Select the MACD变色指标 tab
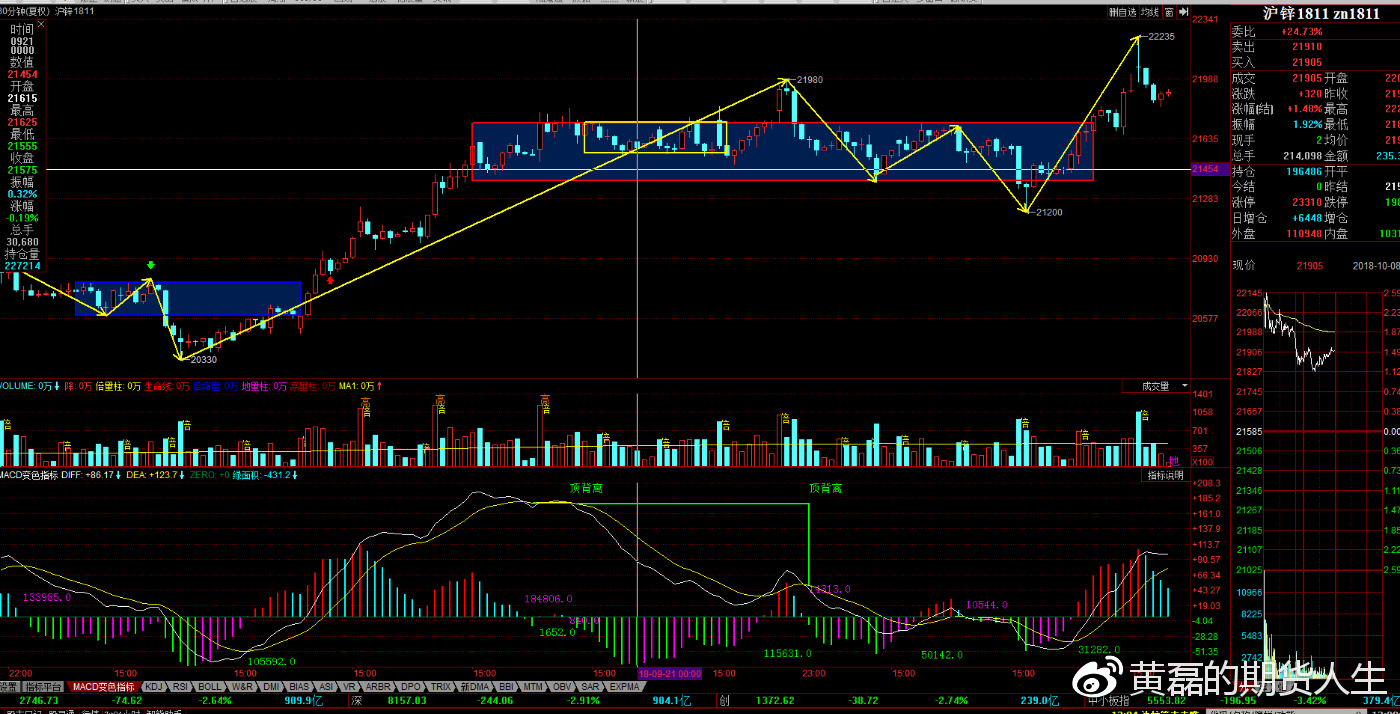The width and height of the screenshot is (1400, 714). pyautogui.click(x=104, y=687)
